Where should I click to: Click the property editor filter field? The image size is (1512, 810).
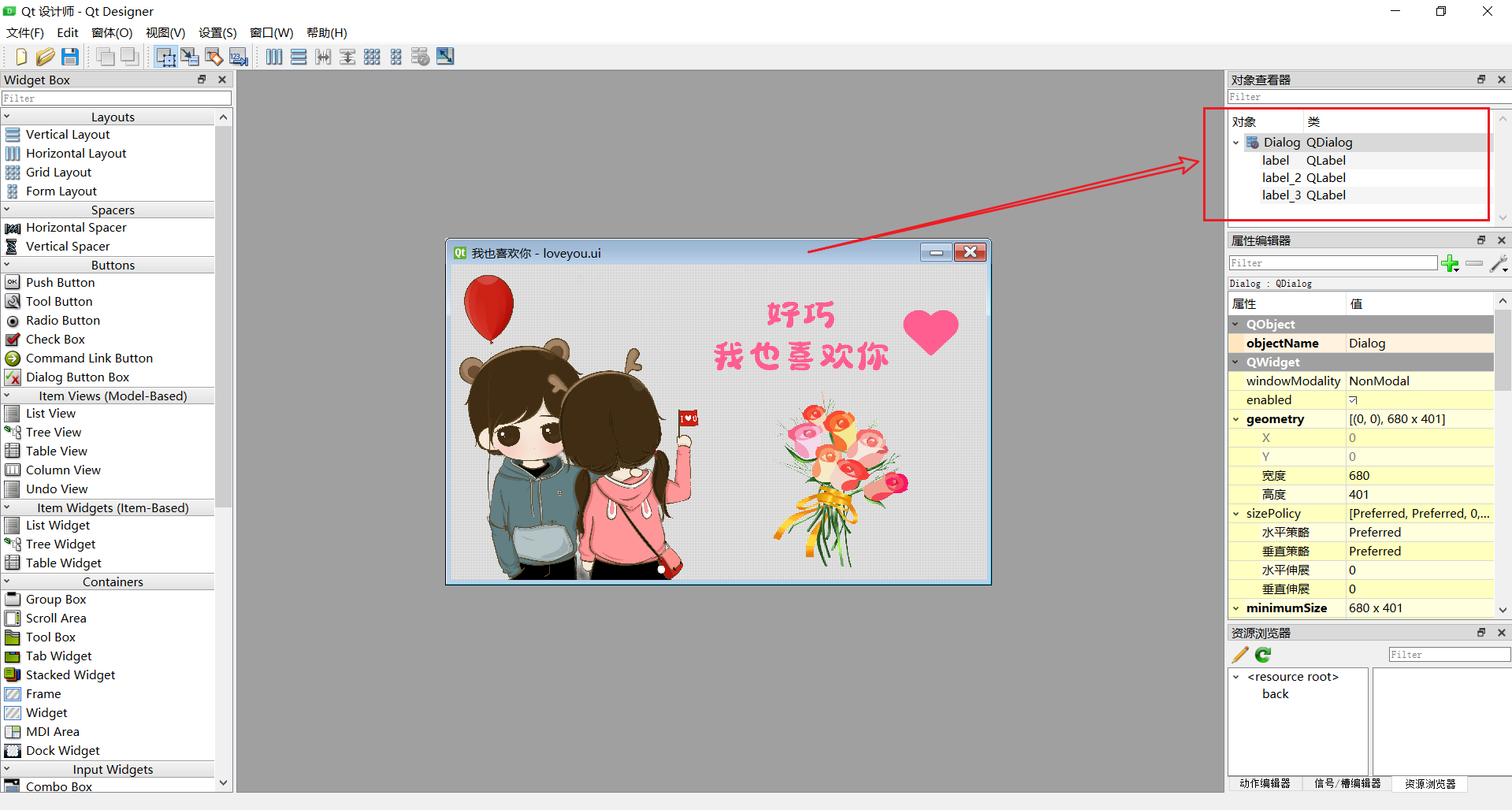click(x=1333, y=263)
